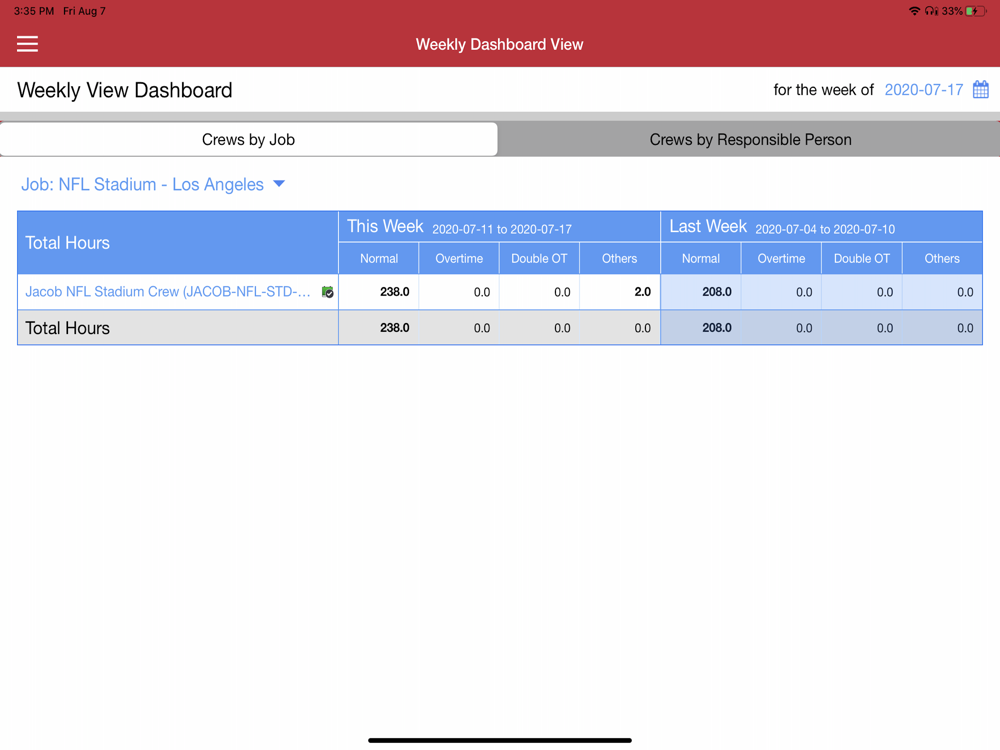The image size is (1000, 750).
Task: Click This Week Normal hours 238.0 cell
Action: (x=379, y=291)
